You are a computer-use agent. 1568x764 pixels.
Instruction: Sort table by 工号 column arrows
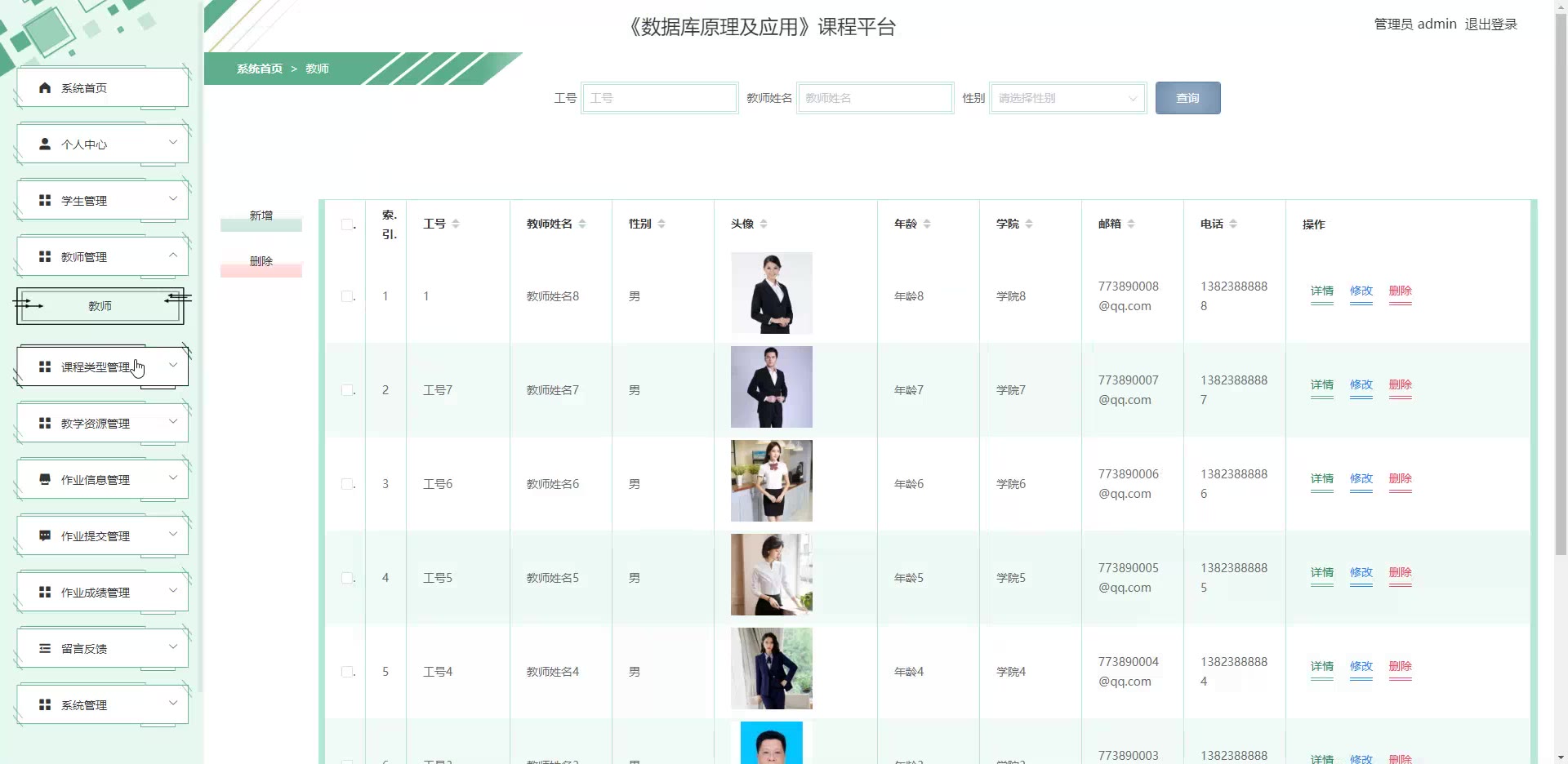(456, 224)
